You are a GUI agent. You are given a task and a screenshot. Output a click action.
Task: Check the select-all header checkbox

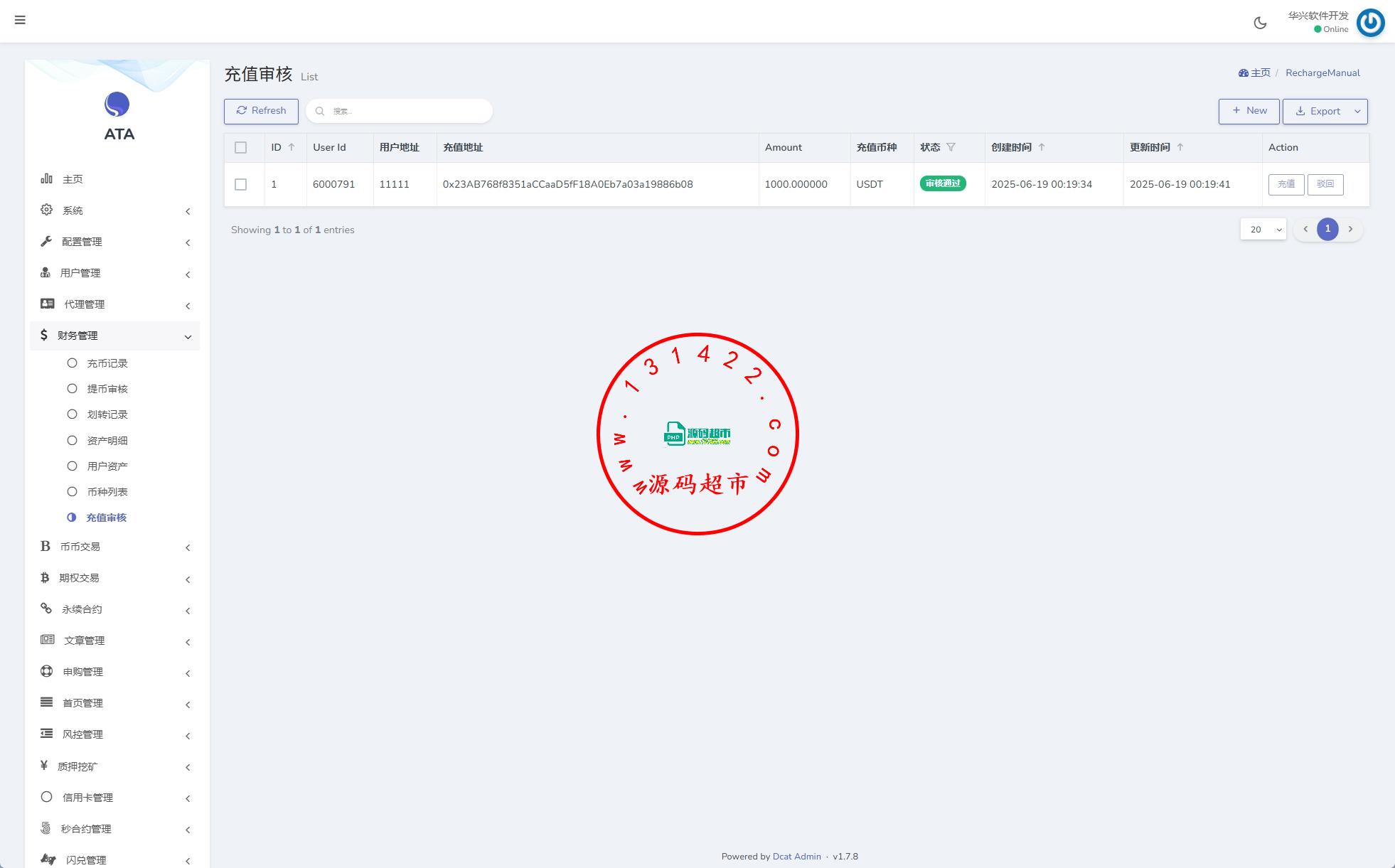click(x=240, y=147)
